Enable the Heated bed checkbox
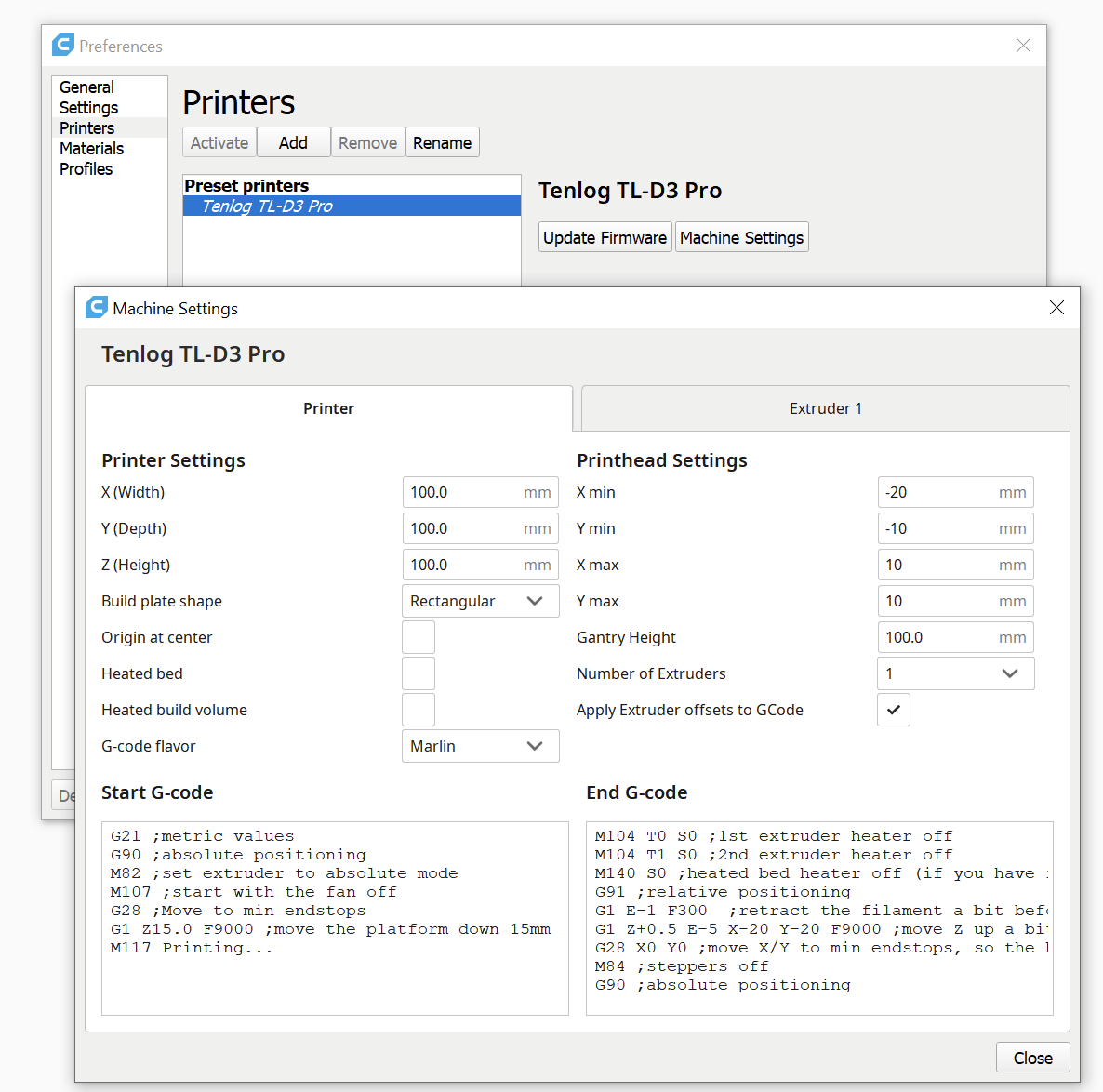The height and width of the screenshot is (1092, 1103). point(419,673)
